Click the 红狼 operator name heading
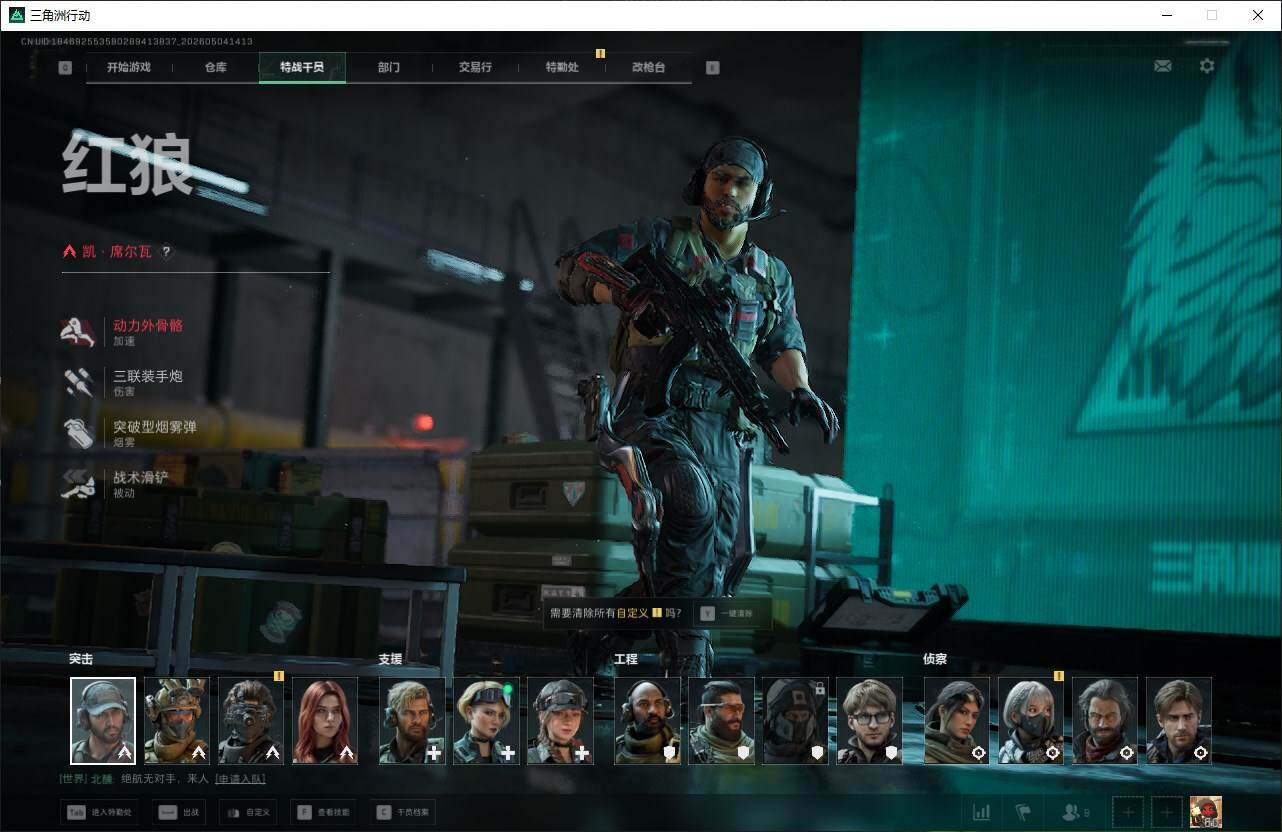 (x=127, y=164)
